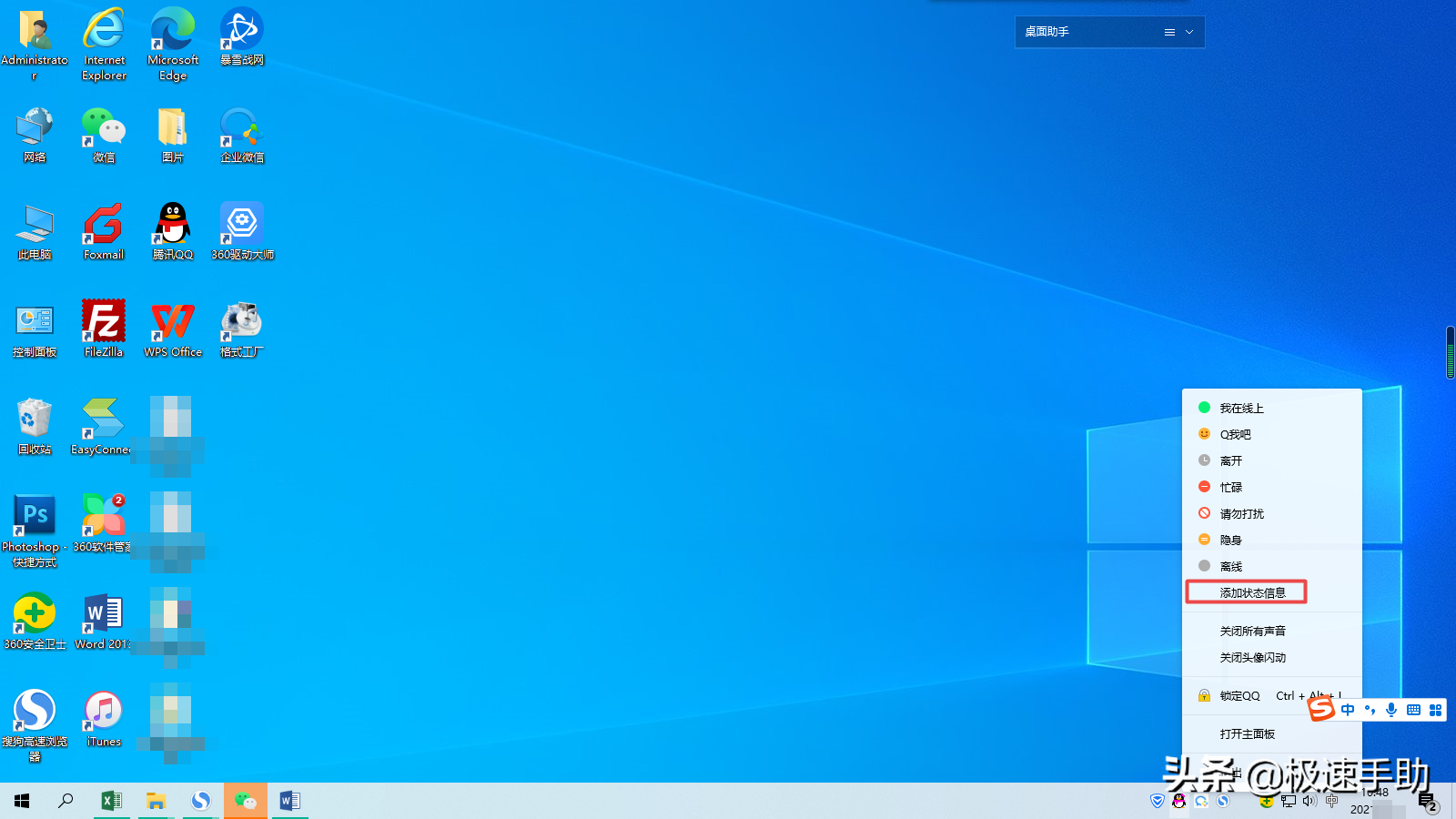Open the Sogou toolbox grid icon
Screen dimensions: 1456x819
pos(1435,710)
